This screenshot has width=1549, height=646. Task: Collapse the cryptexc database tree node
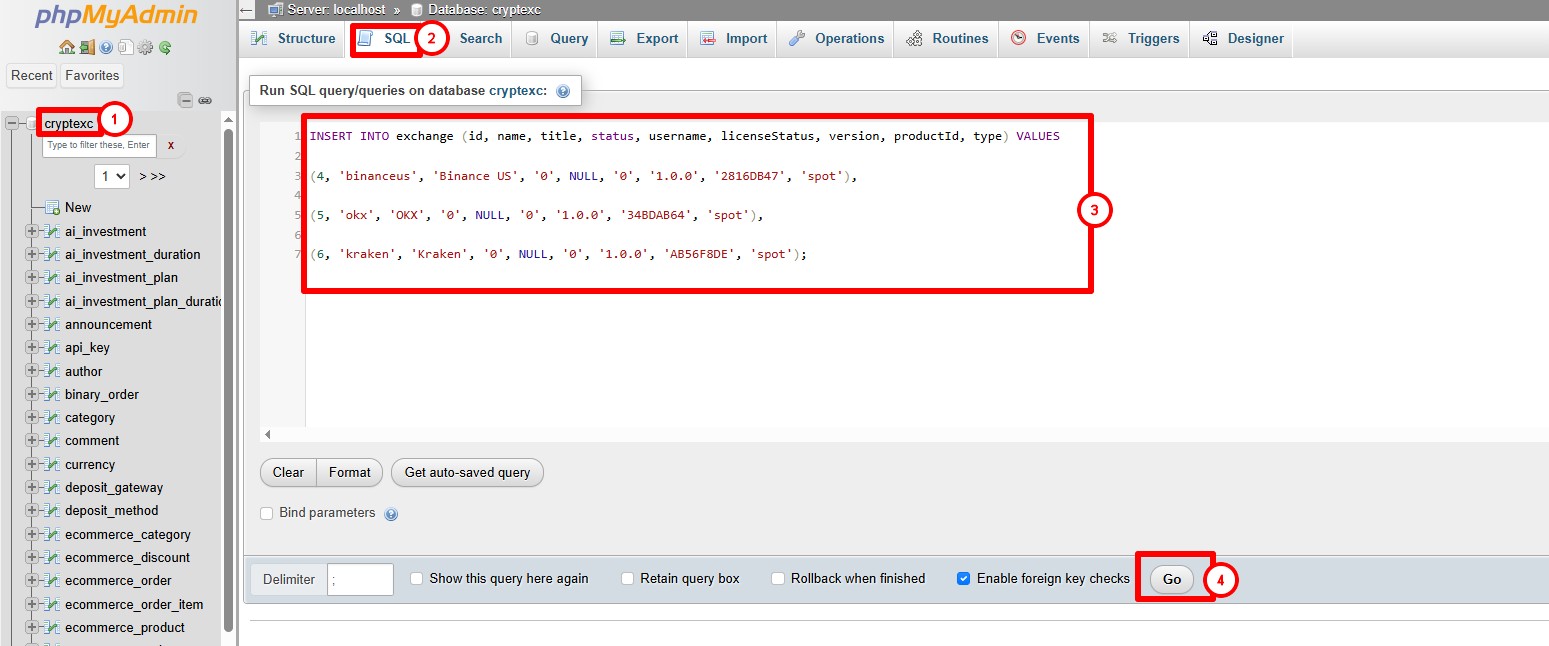(x=11, y=123)
